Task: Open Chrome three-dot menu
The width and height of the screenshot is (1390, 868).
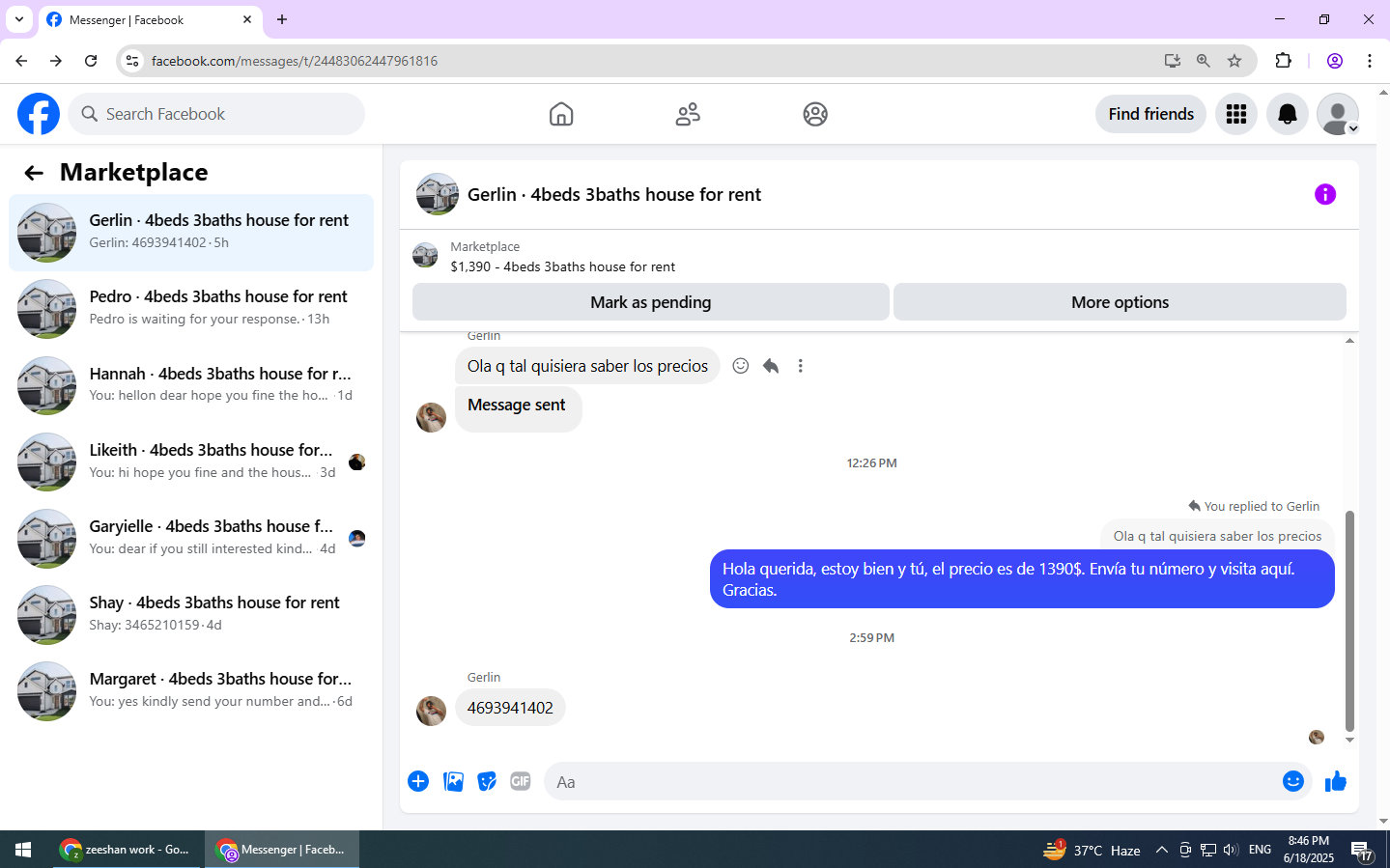Action: pos(1370,61)
